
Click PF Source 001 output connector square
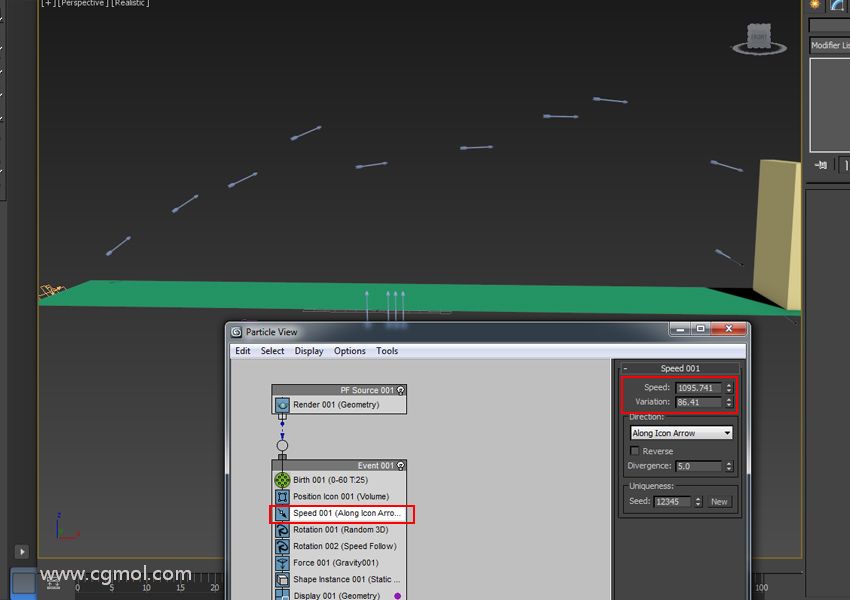[282, 417]
